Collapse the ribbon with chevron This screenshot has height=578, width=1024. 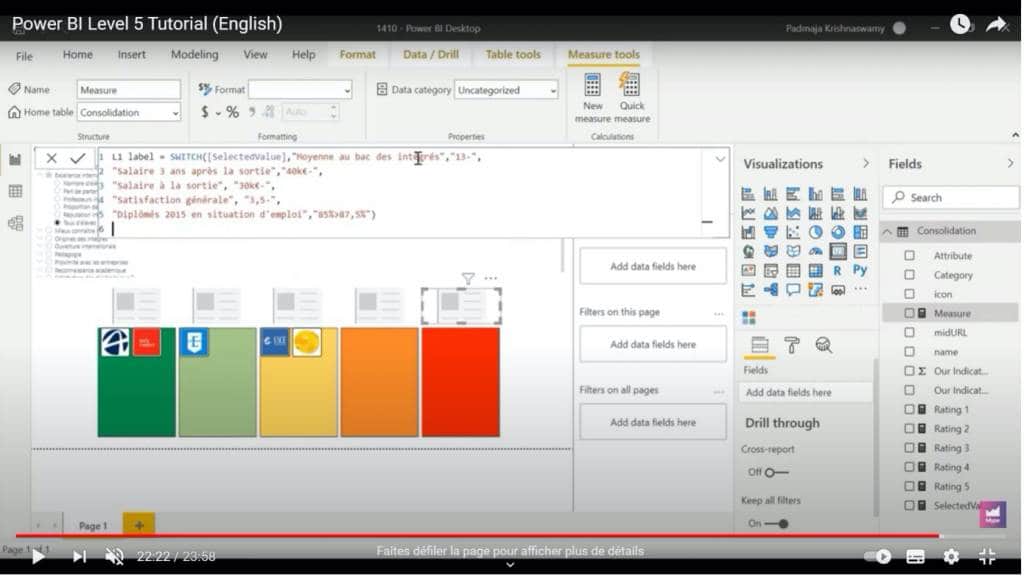pos(1016,135)
